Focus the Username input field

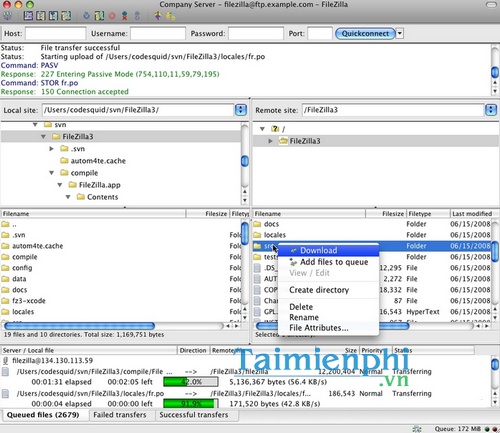point(158,33)
